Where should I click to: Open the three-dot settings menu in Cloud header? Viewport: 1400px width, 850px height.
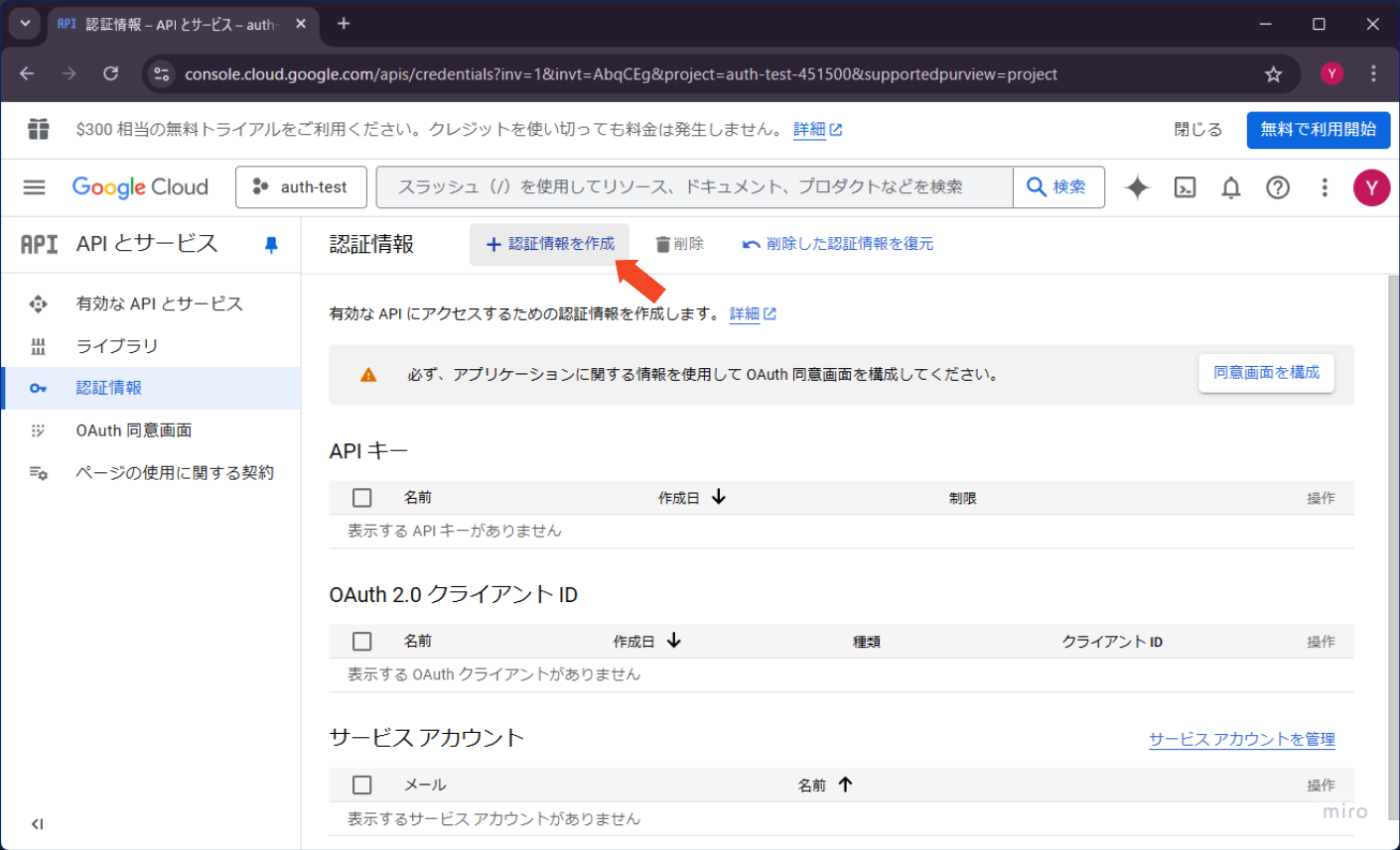(x=1324, y=187)
